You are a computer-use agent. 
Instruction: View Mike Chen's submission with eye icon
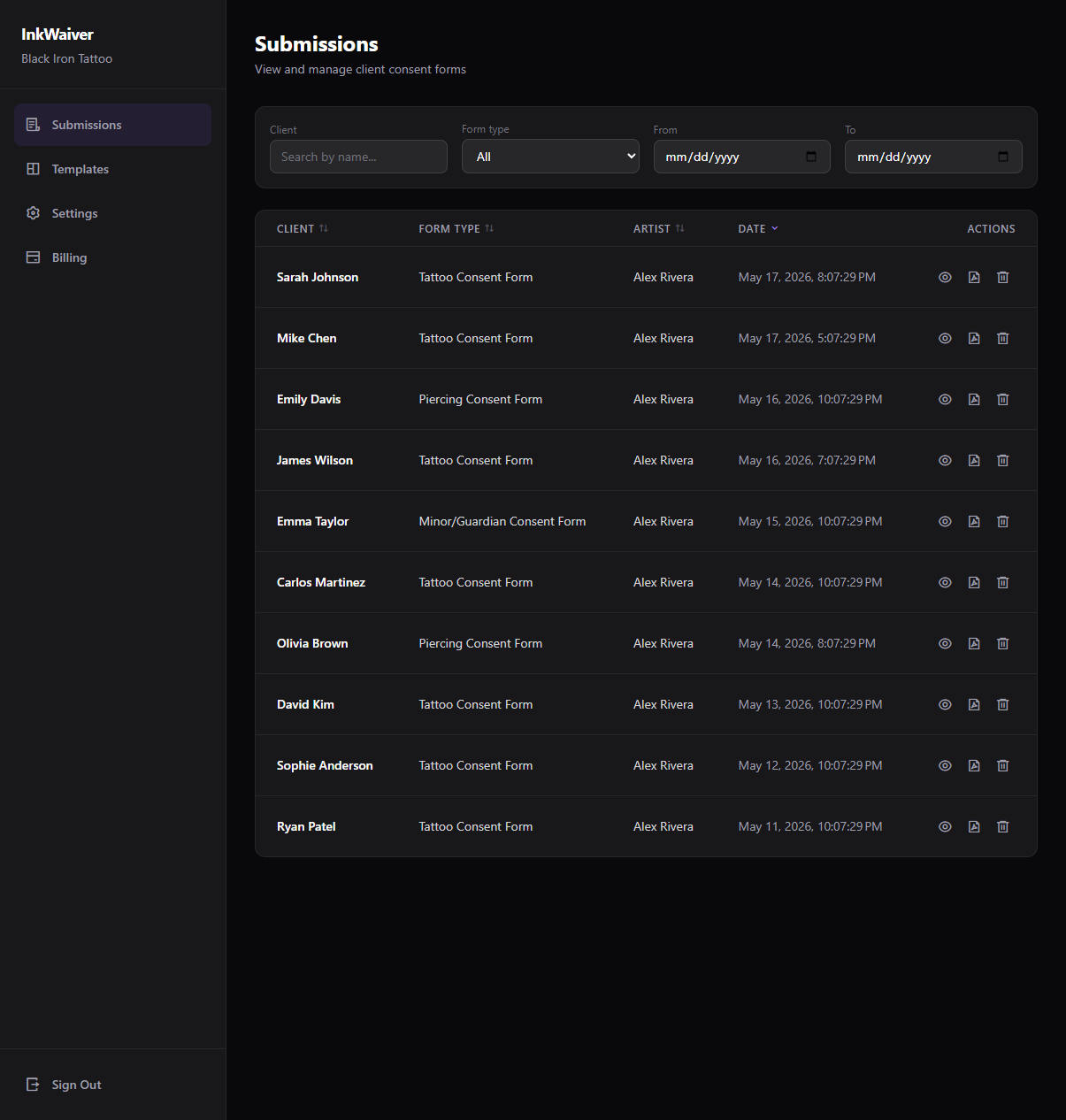[945, 338]
